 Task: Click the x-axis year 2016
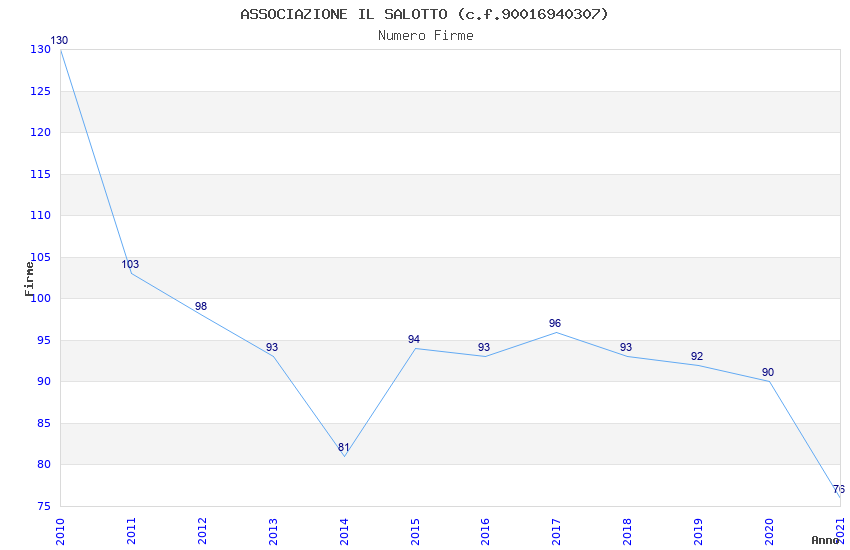click(x=486, y=531)
